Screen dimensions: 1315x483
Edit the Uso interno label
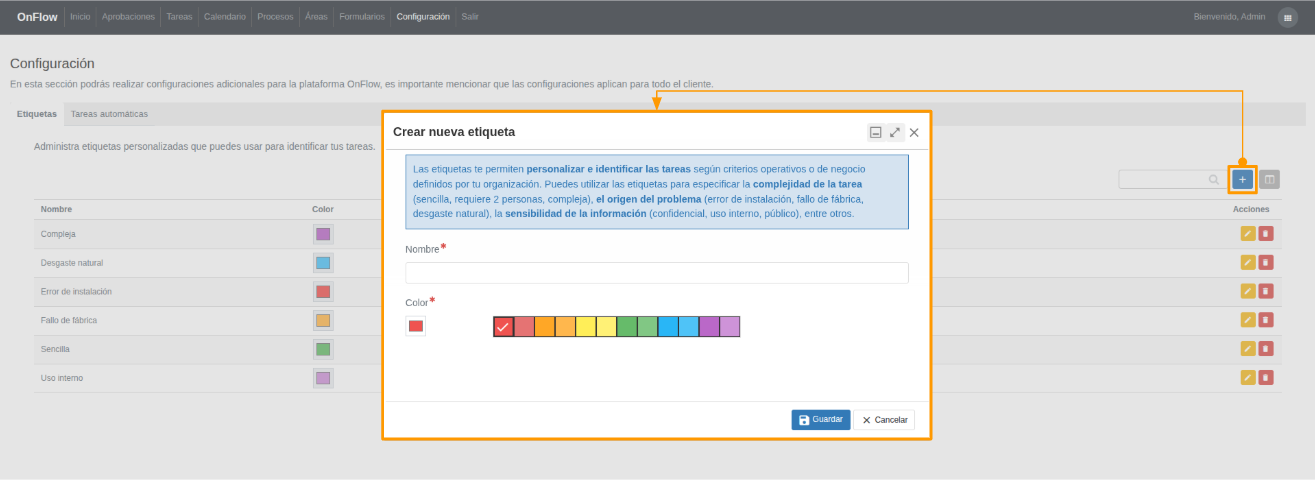tap(1247, 378)
